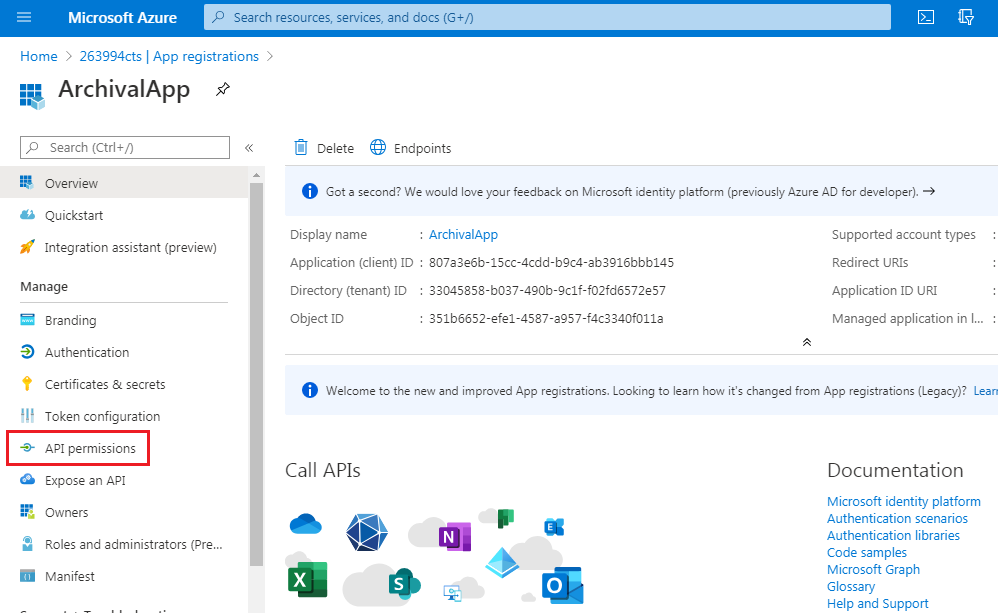The width and height of the screenshot is (998, 613).
Task: Click the scroll-up arrow of sidebar scrollbar
Action: [257, 175]
